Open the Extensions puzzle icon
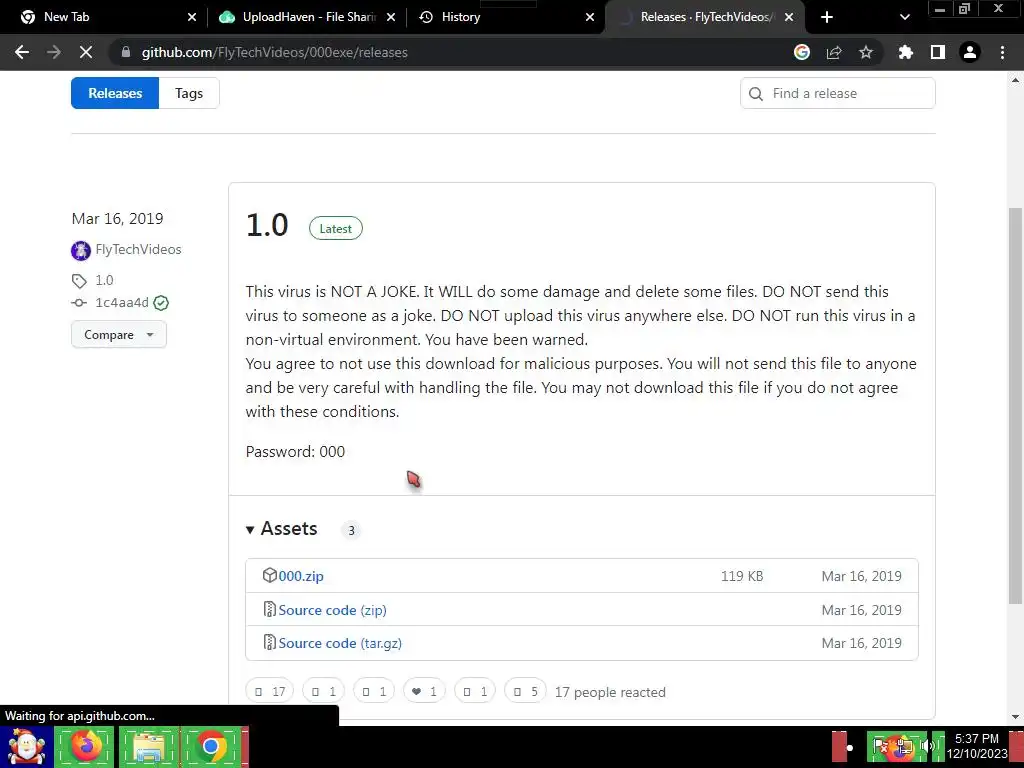 (906, 52)
